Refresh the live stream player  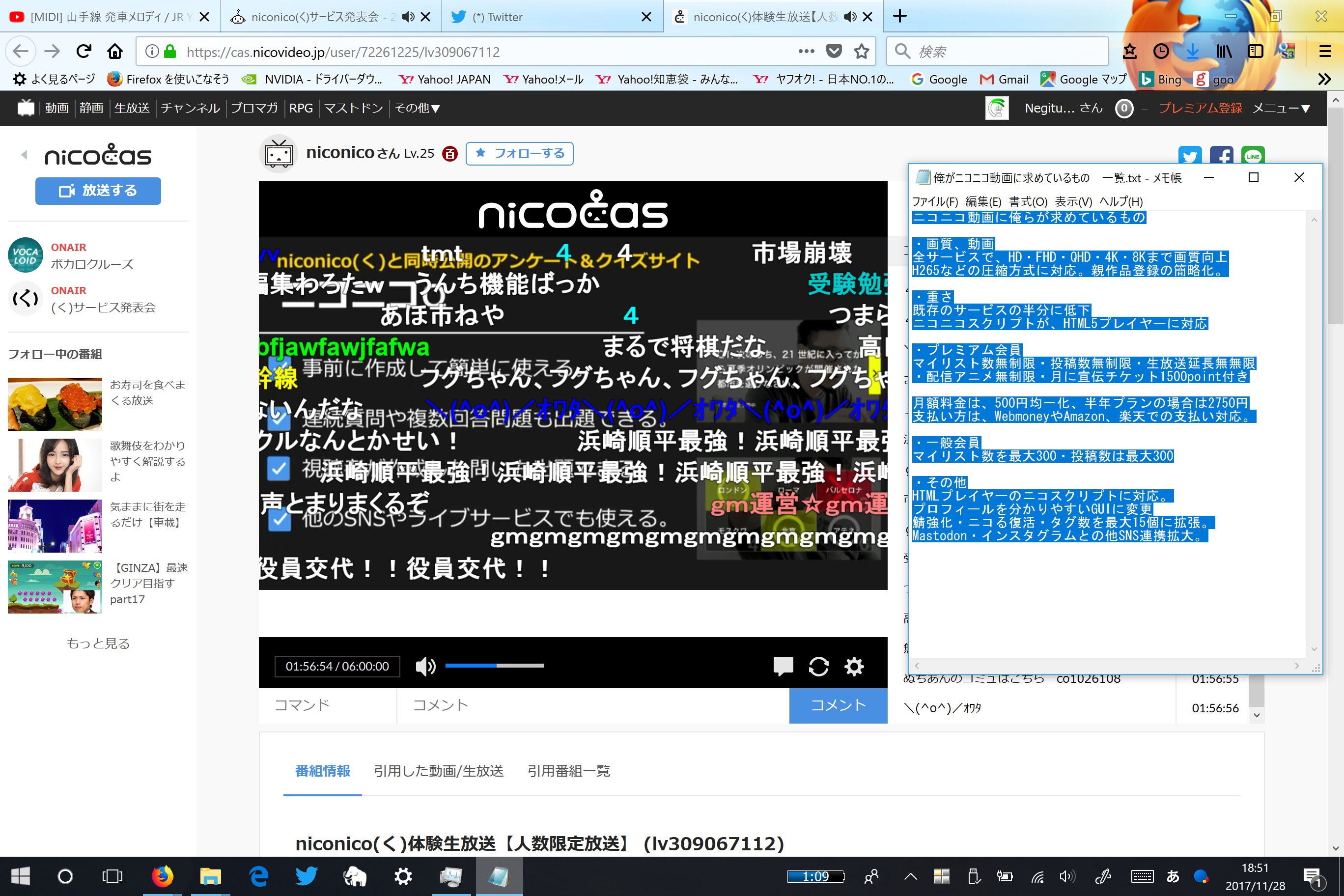coord(818,666)
